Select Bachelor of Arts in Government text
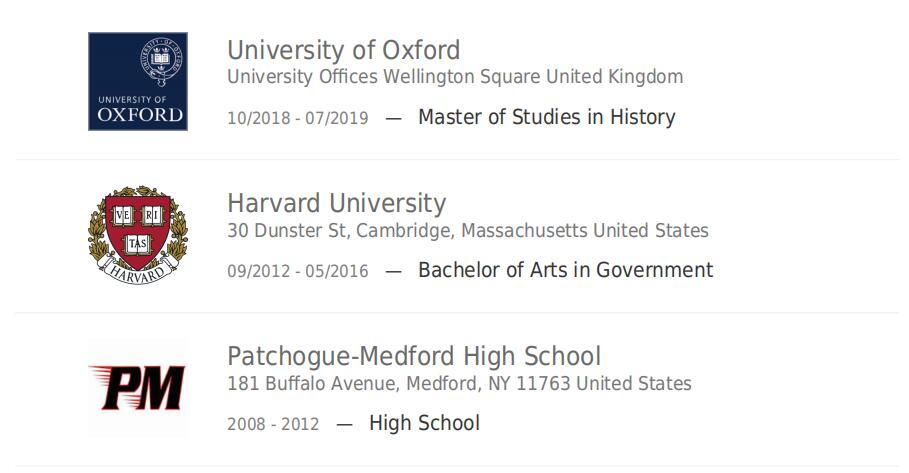Screen dimensions: 909x473 pos(566,270)
